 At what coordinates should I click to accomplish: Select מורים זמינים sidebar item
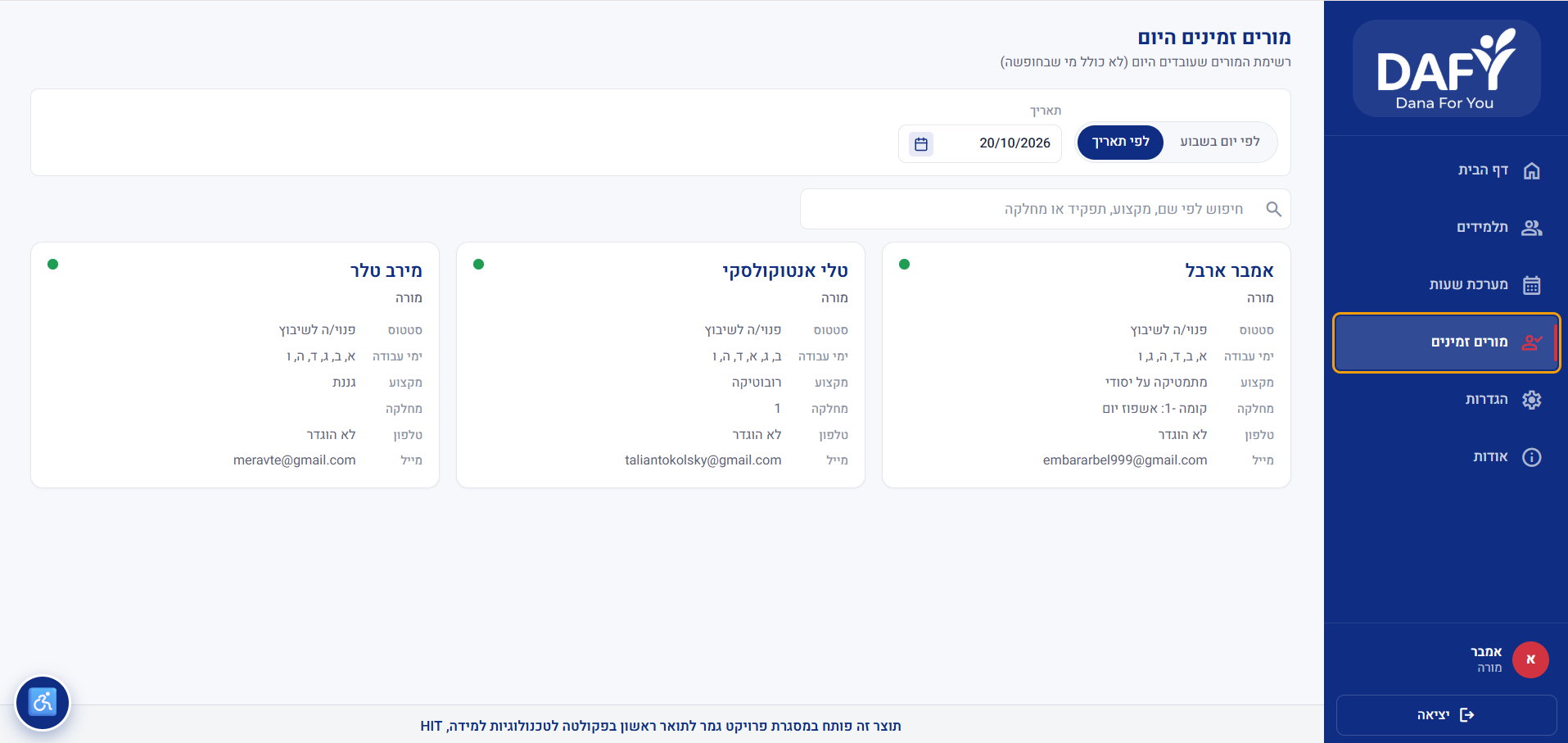coord(1446,342)
